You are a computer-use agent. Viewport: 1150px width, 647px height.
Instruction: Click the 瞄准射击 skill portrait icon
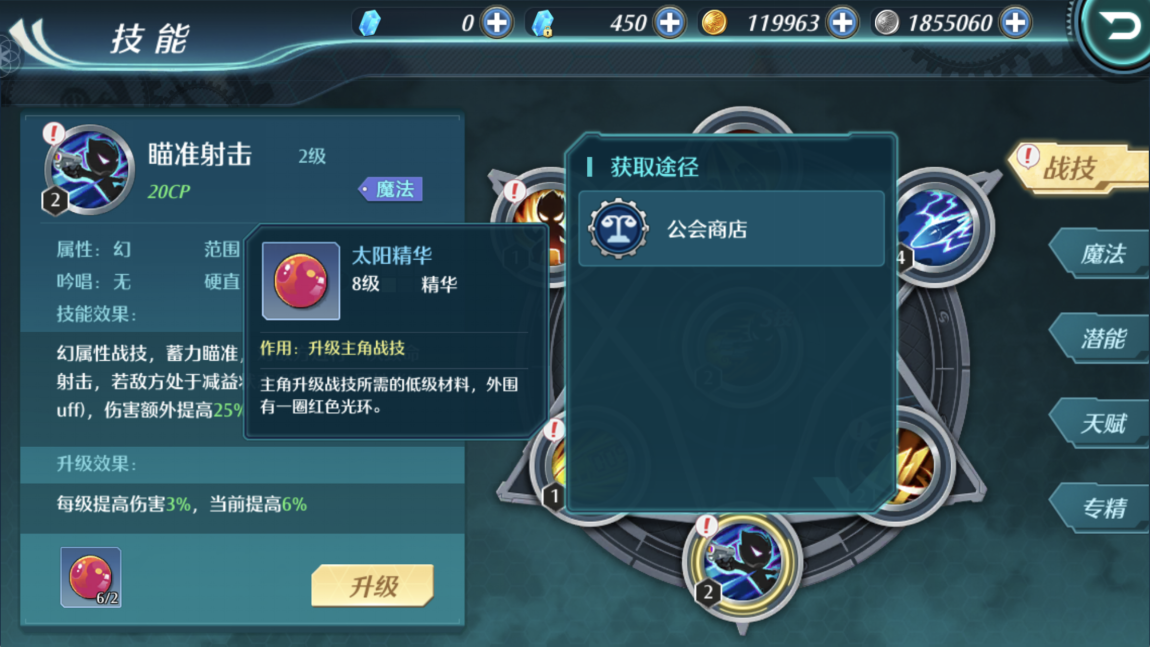pyautogui.click(x=89, y=170)
